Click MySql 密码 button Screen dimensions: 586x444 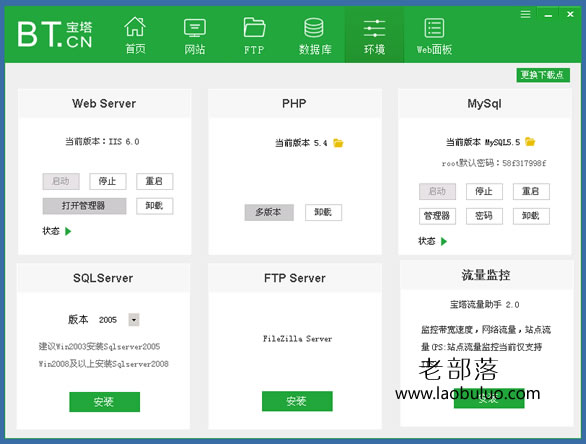(484, 216)
